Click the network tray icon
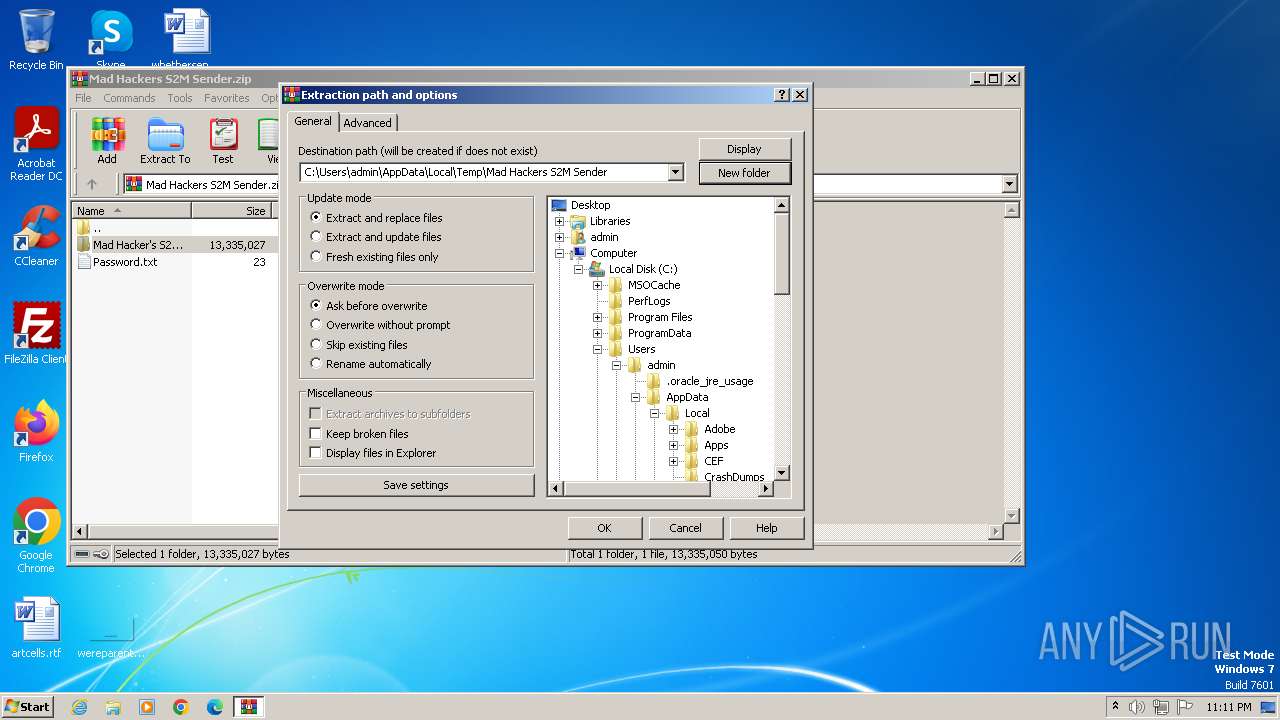 click(1160, 707)
